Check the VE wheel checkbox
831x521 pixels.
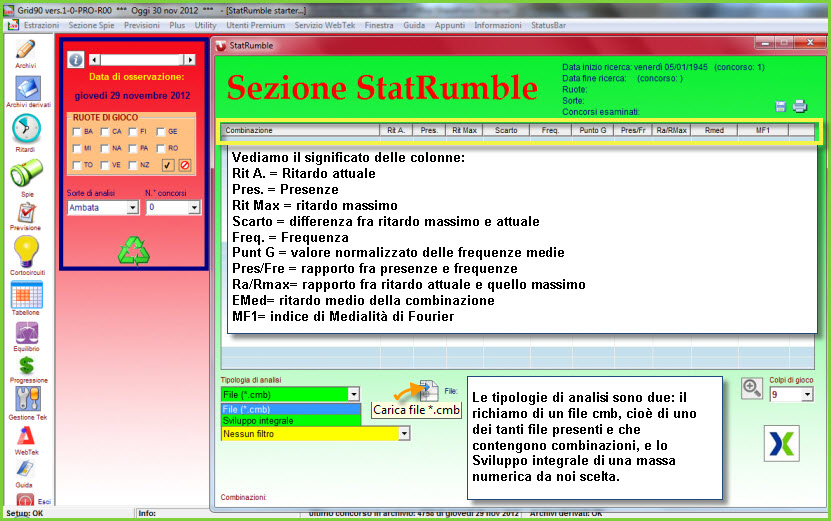click(x=102, y=164)
